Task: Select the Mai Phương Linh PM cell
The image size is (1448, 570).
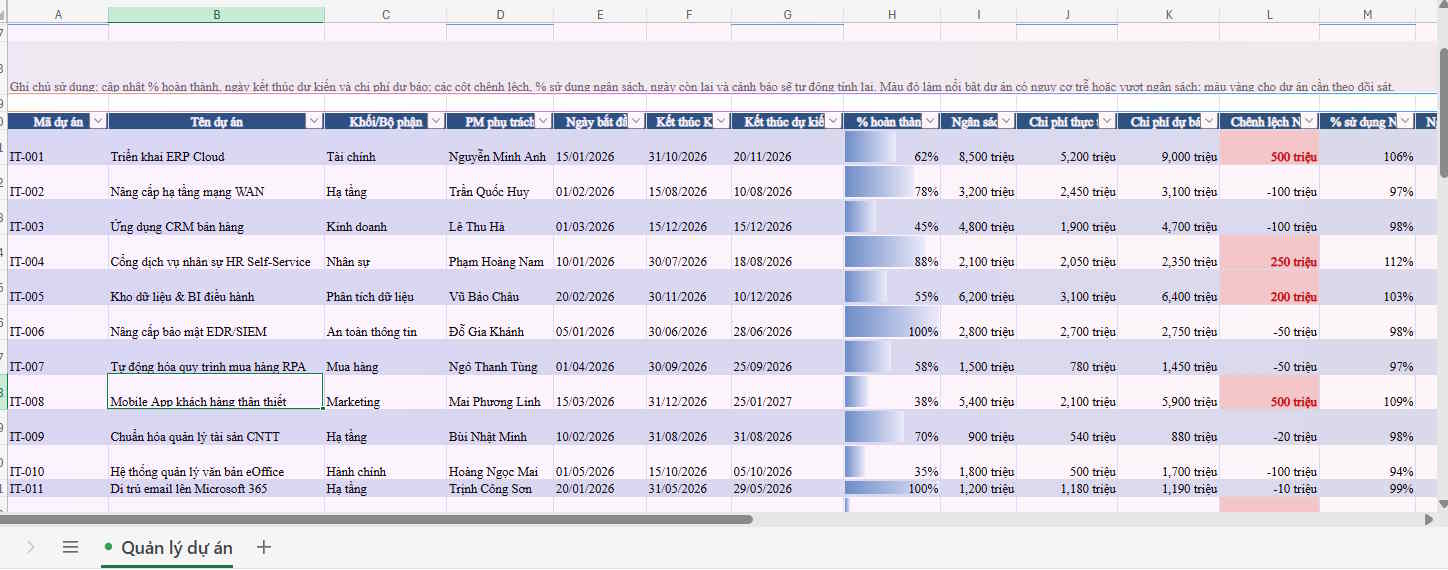Action: click(x=500, y=392)
